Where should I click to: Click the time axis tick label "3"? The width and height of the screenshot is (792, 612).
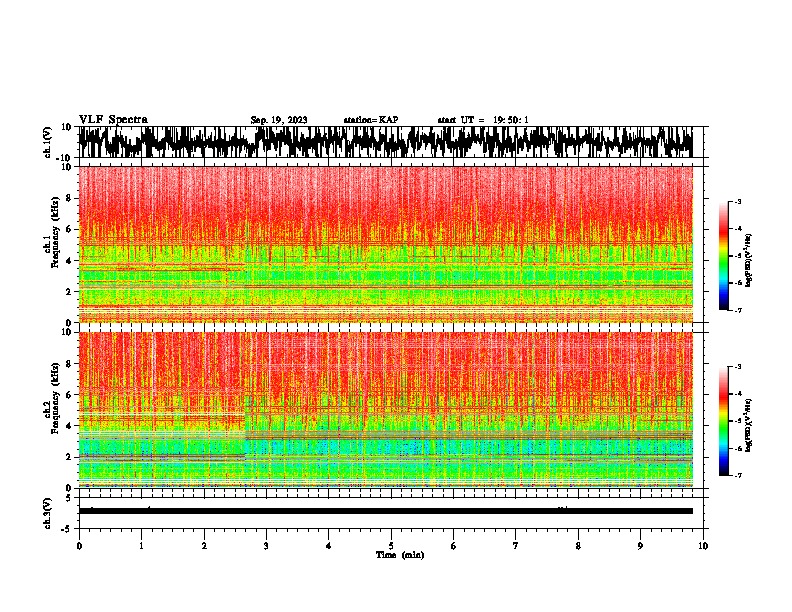[x=266, y=546]
